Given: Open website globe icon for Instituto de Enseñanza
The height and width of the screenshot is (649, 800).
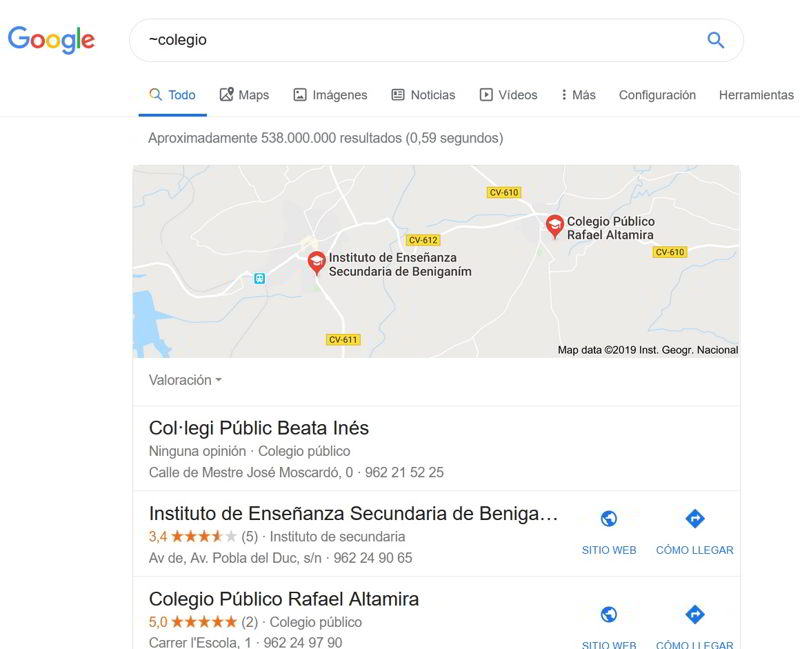Looking at the screenshot, I should (x=608, y=519).
